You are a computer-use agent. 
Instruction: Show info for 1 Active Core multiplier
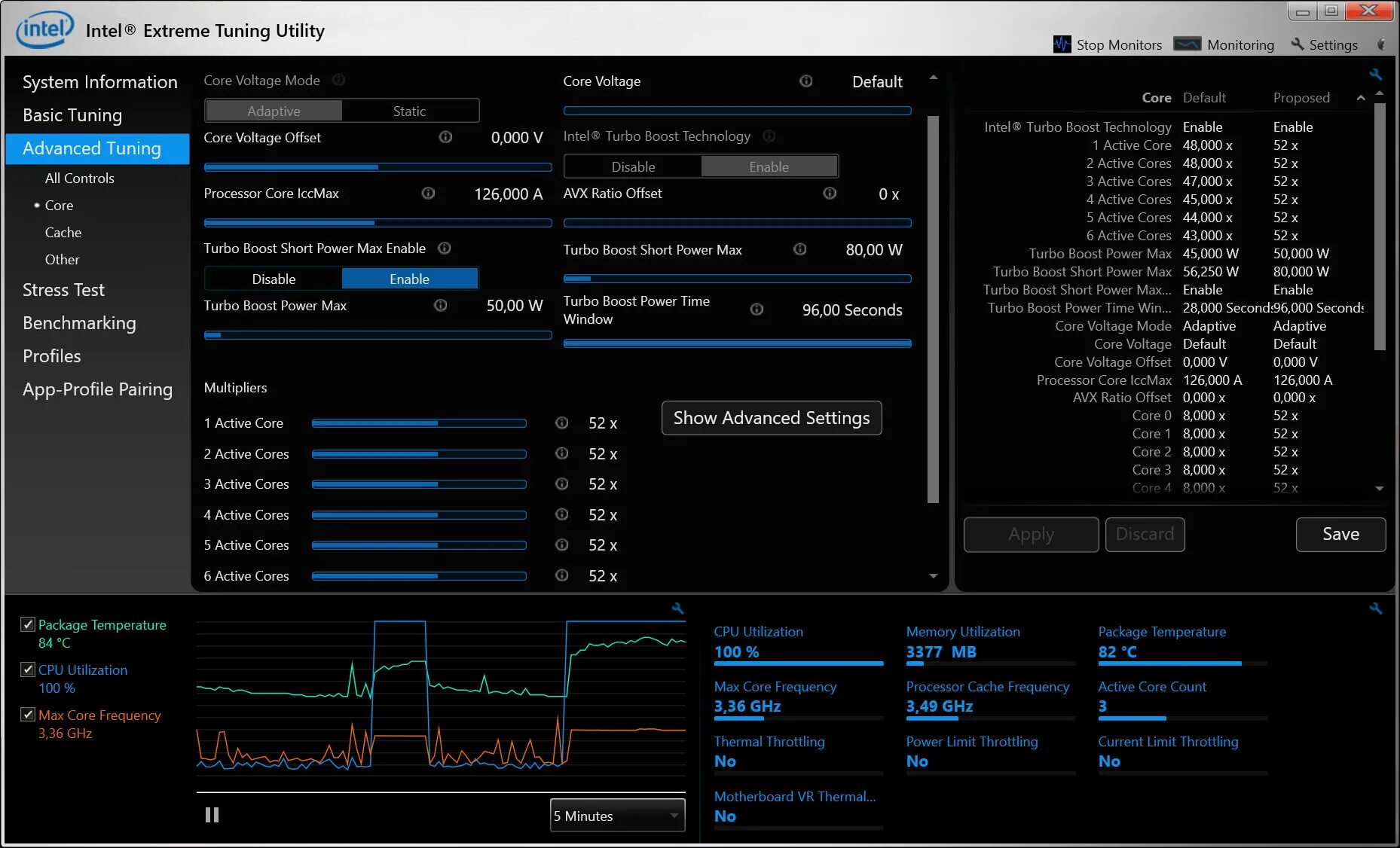point(562,423)
